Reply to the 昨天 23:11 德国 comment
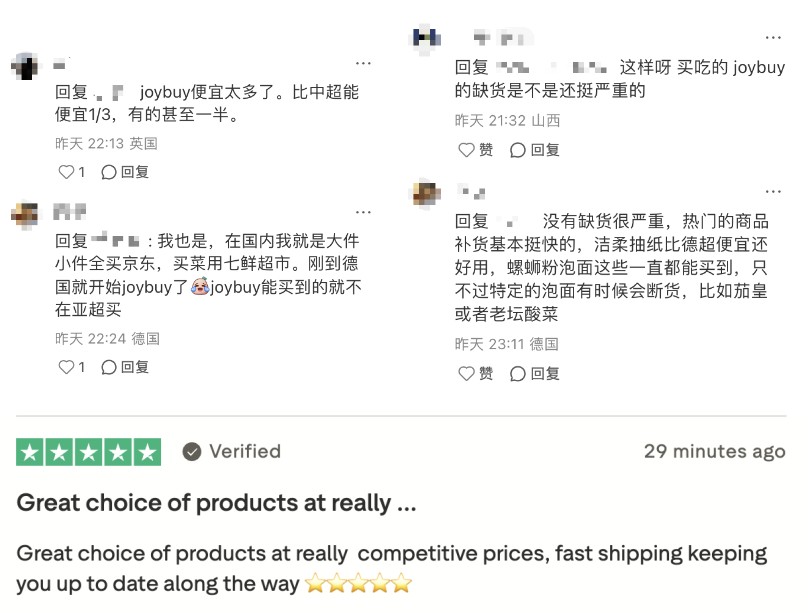The image size is (808, 613). [535, 373]
